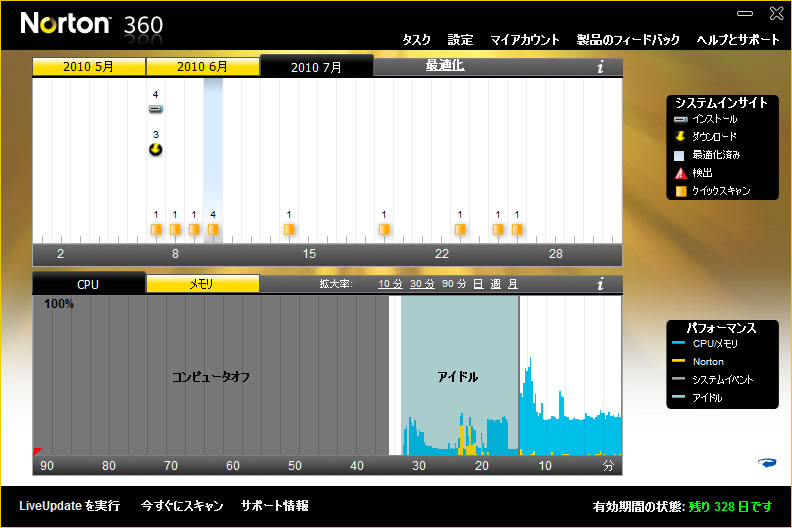
Task: Open the ヘルプとサポート menu
Action: [x=738, y=40]
